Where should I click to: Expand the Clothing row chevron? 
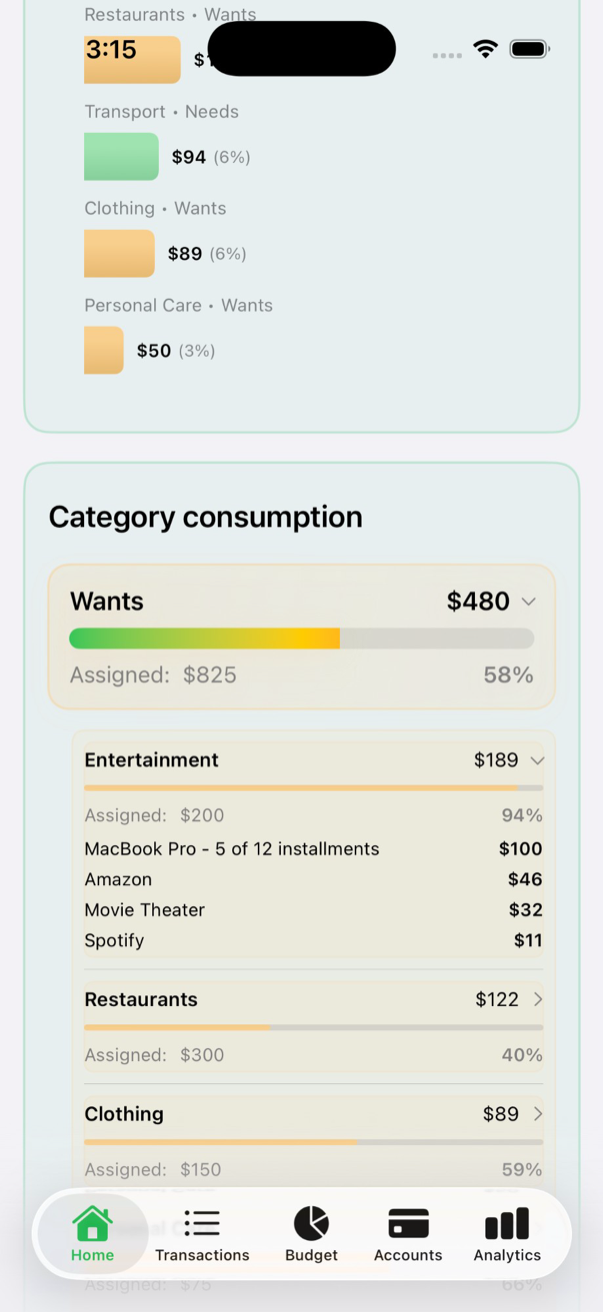pyautogui.click(x=538, y=1114)
